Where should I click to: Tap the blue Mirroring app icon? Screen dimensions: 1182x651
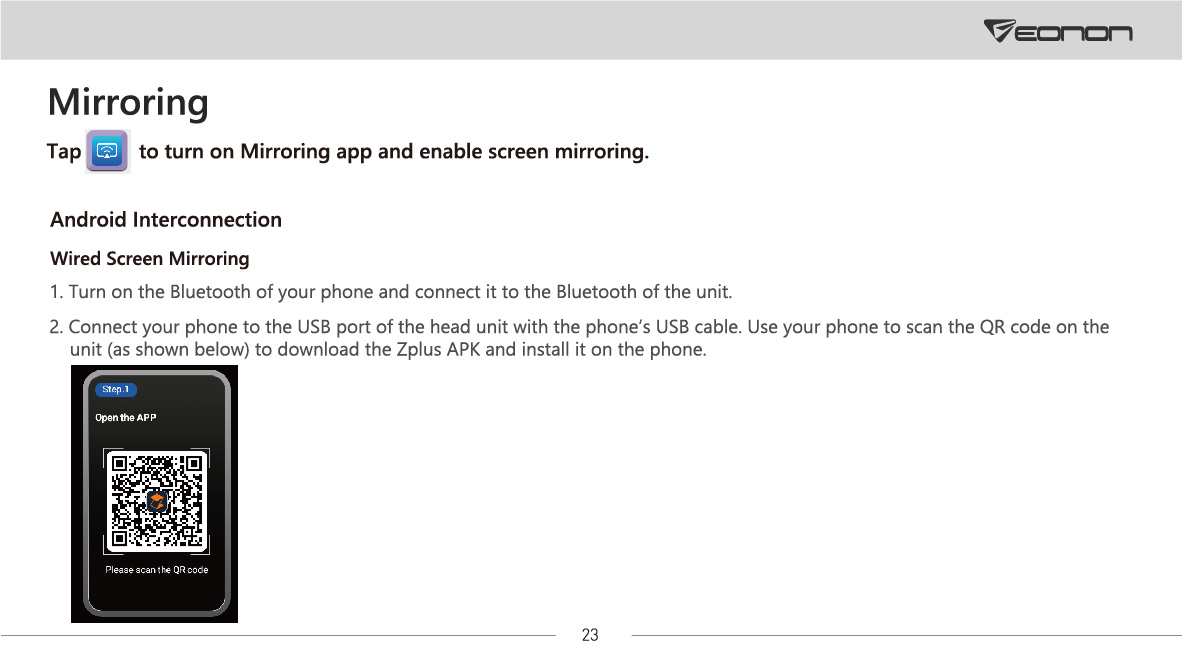108,151
